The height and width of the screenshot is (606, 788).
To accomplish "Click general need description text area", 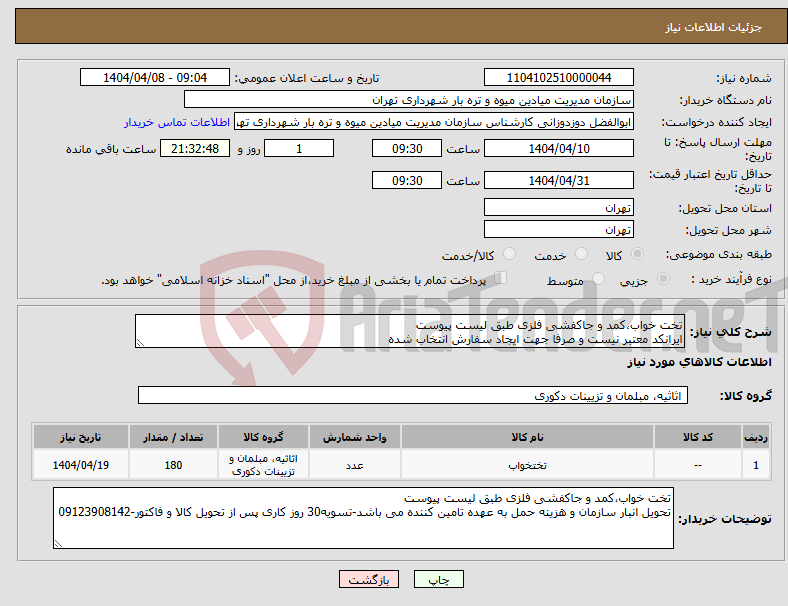I will click(x=410, y=331).
